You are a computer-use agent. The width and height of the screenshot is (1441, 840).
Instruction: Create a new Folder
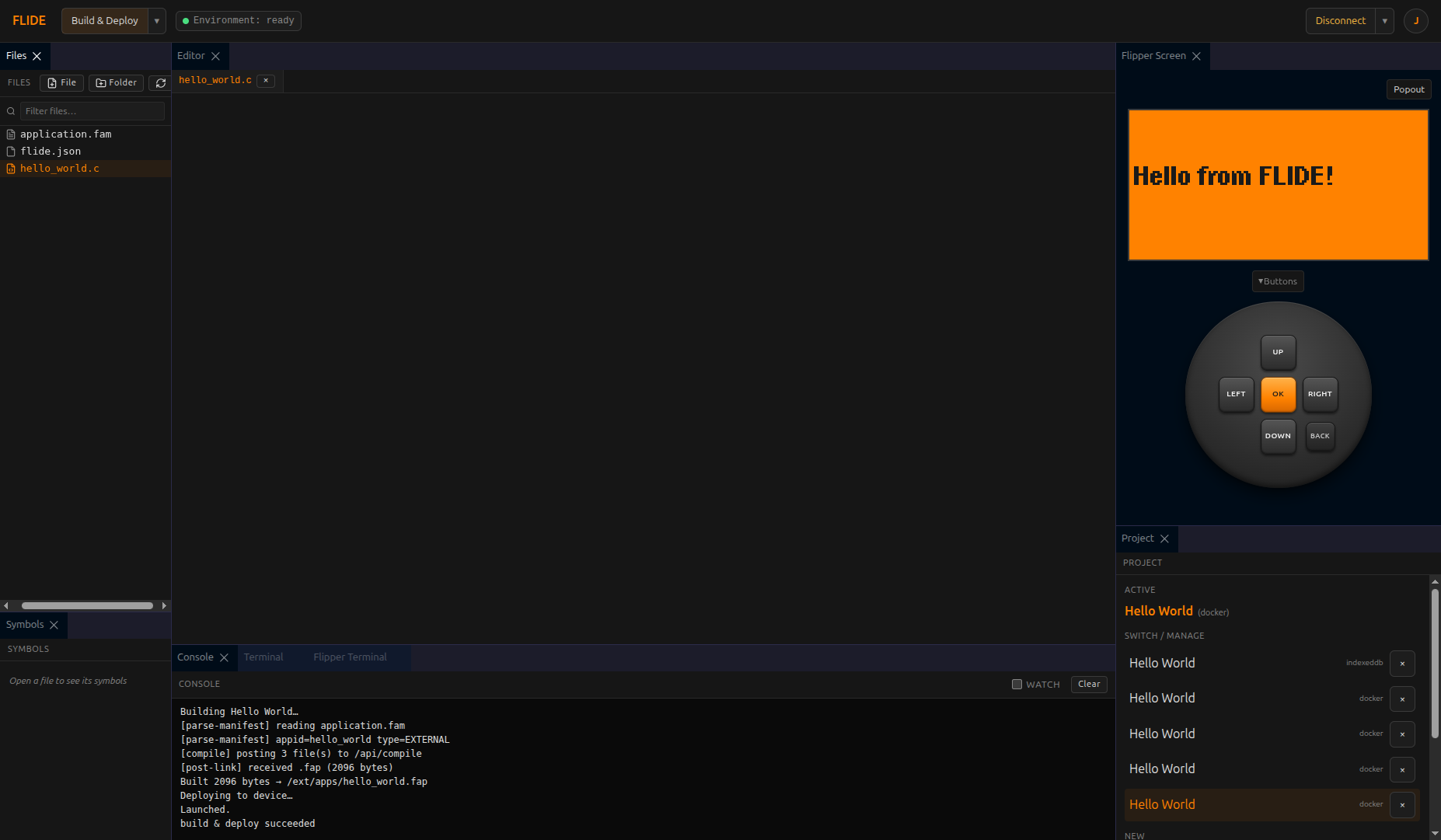pos(116,83)
